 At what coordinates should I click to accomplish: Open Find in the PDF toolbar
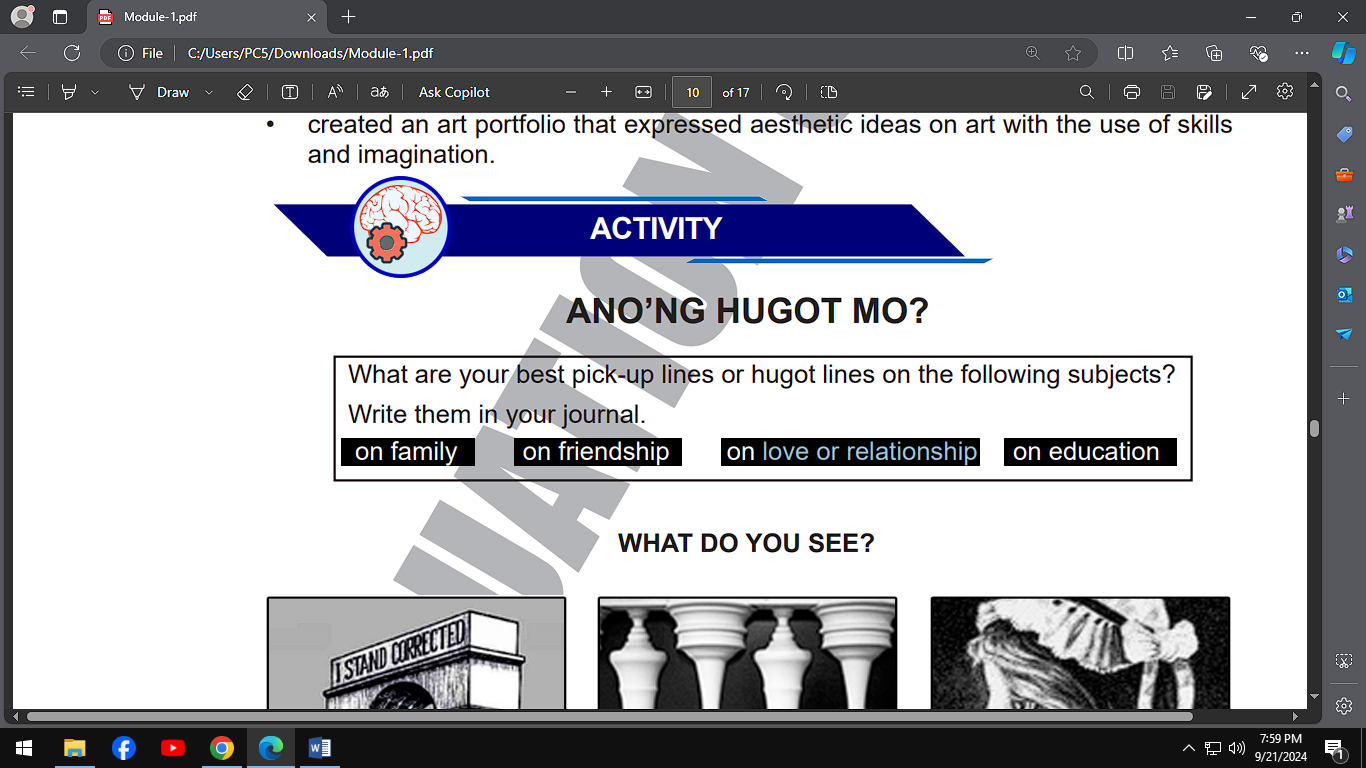pyautogui.click(x=1087, y=92)
